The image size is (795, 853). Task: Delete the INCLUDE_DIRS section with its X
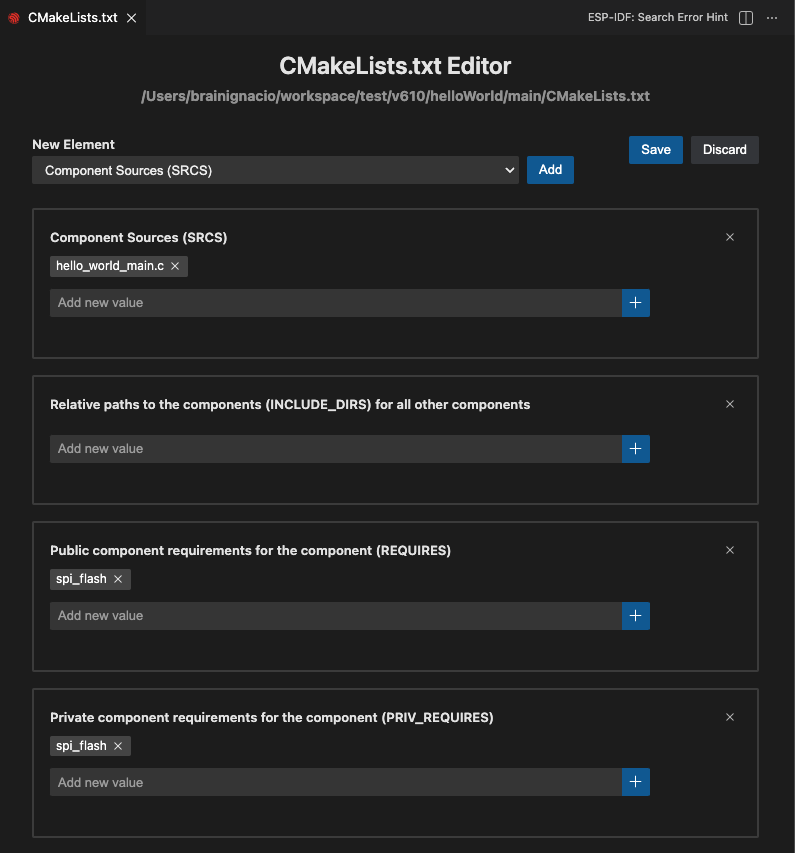coord(730,404)
